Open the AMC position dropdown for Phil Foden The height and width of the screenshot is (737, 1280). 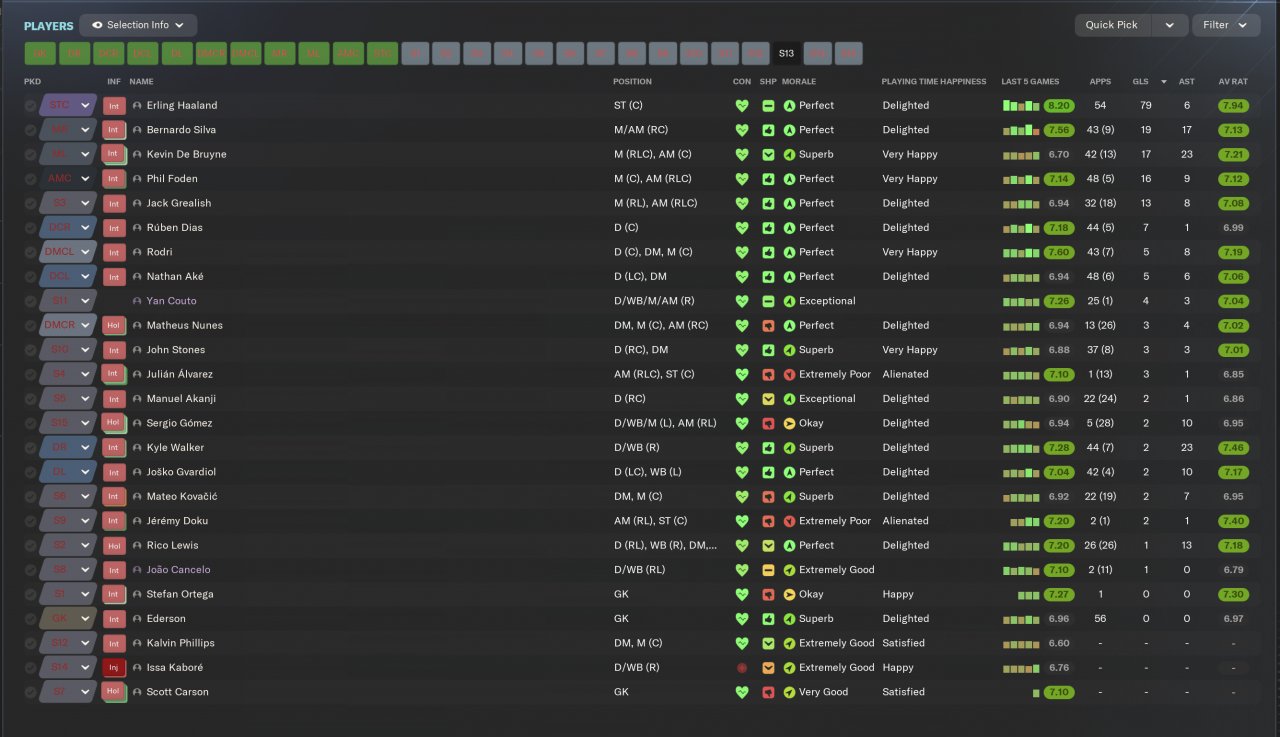click(x=68, y=179)
